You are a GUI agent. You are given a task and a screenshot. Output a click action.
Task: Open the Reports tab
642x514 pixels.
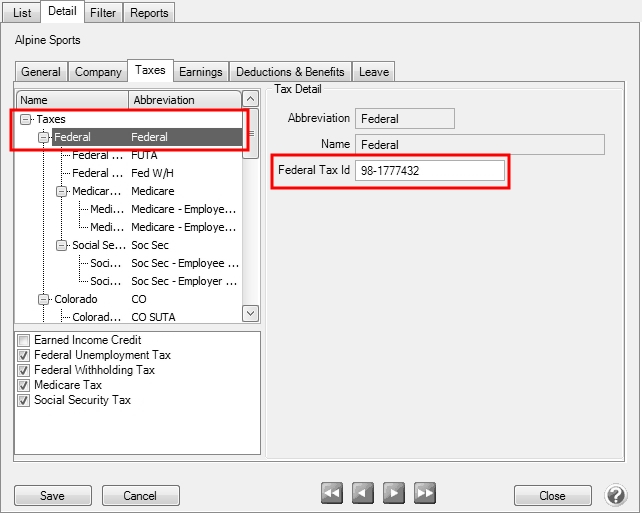click(149, 13)
